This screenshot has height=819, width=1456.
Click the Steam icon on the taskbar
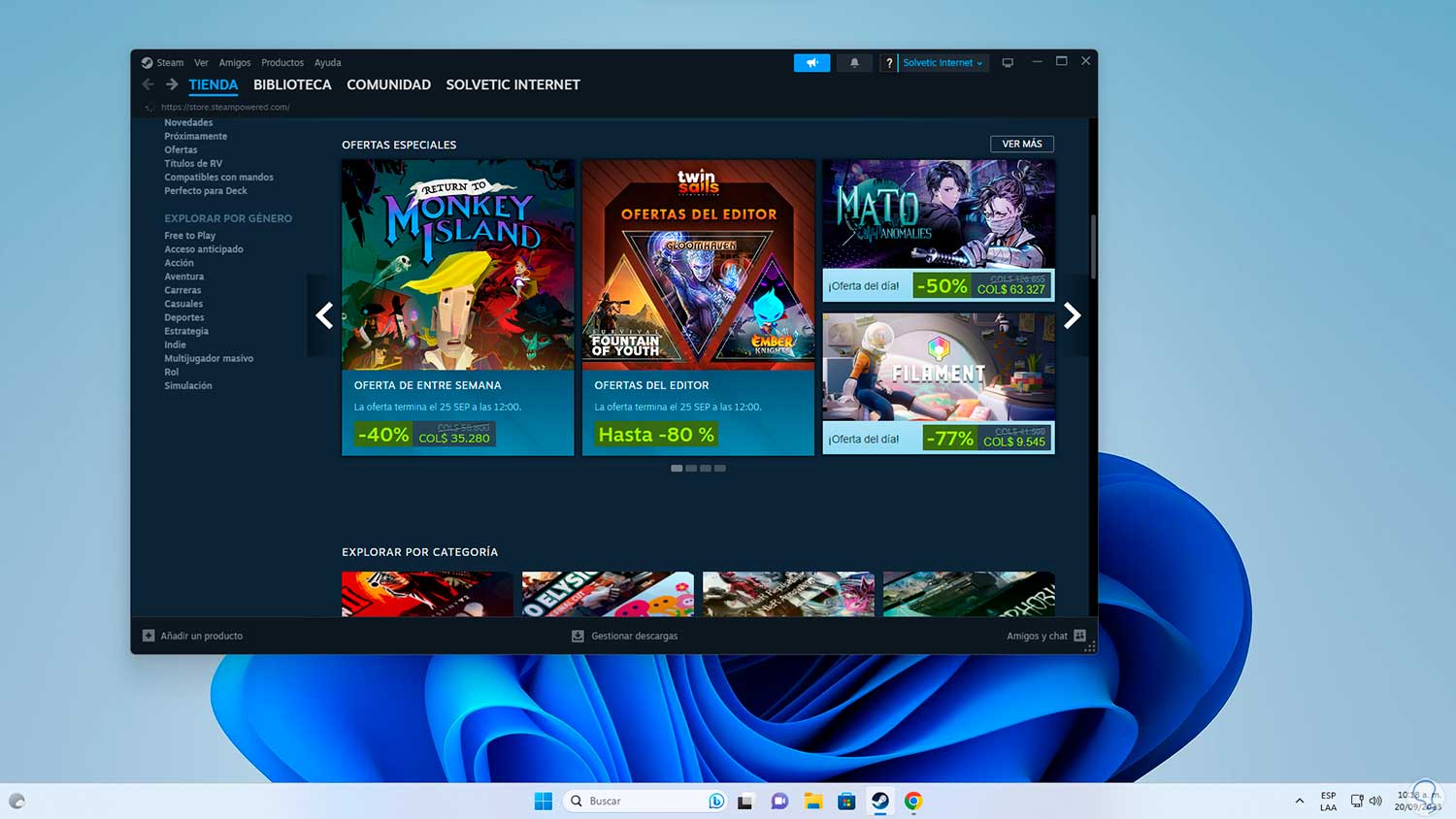pos(880,801)
